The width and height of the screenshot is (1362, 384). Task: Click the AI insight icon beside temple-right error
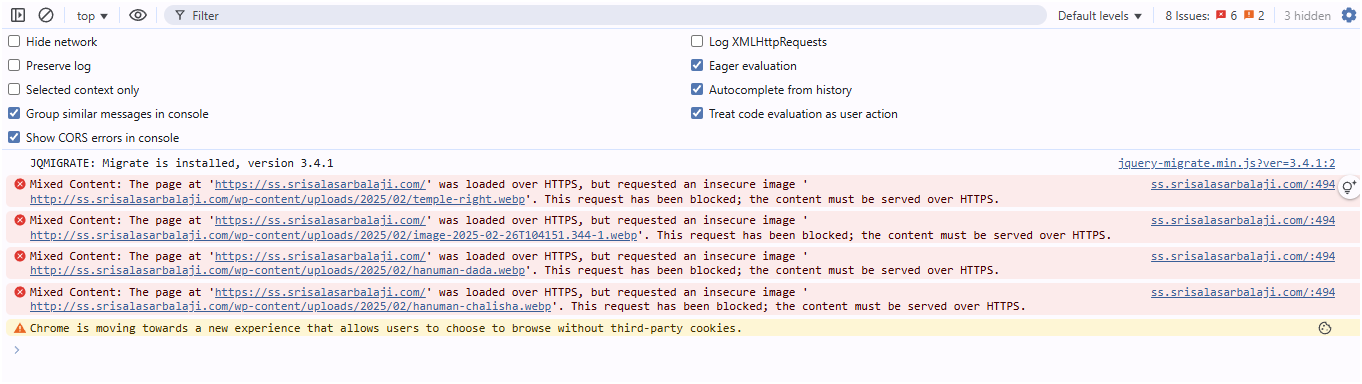[x=1349, y=186]
